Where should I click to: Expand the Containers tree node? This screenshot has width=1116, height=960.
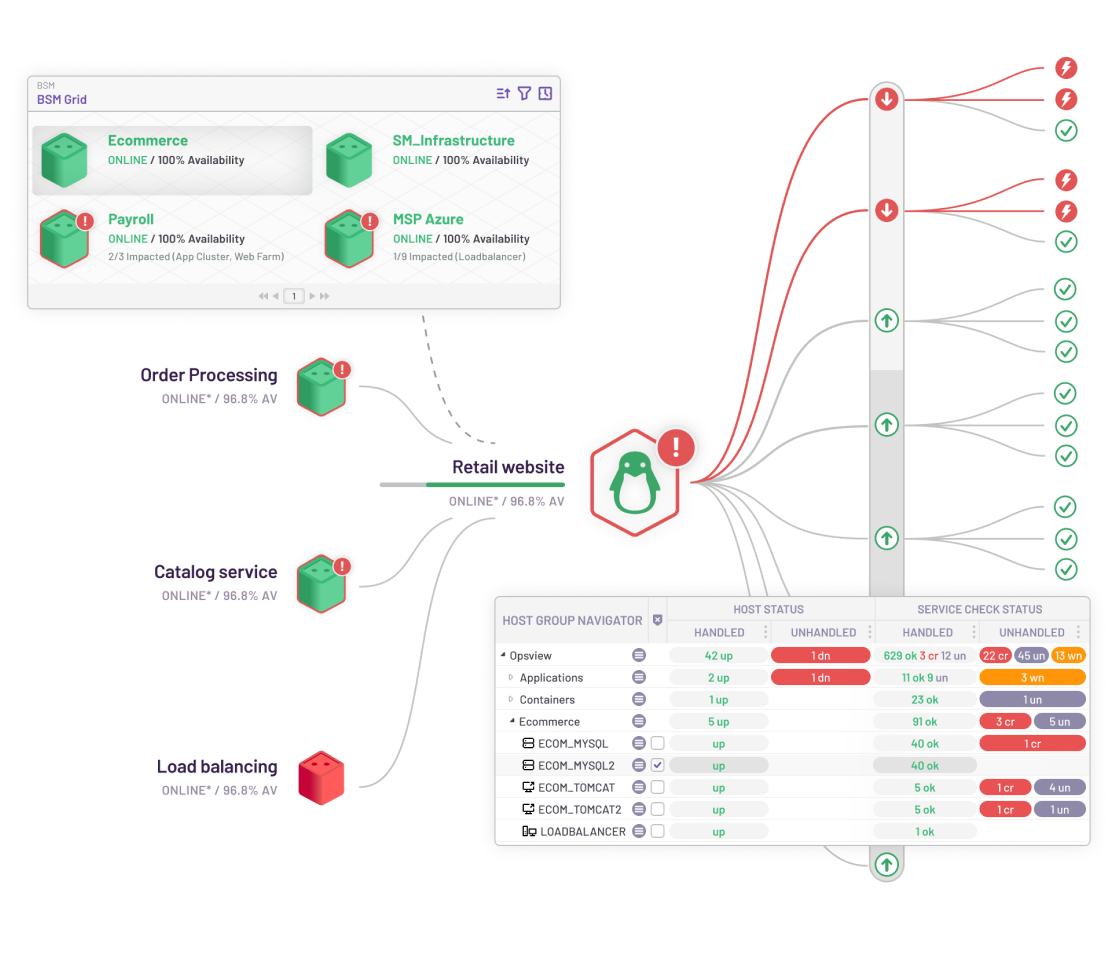pyautogui.click(x=511, y=699)
